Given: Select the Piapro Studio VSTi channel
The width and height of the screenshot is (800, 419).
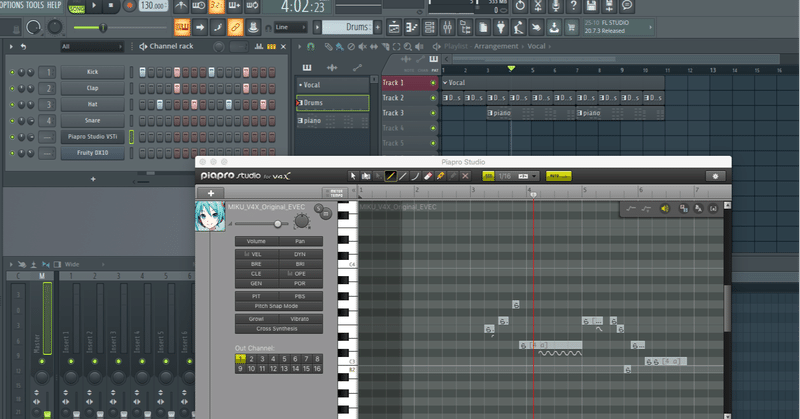Looking at the screenshot, I should tap(92, 137).
